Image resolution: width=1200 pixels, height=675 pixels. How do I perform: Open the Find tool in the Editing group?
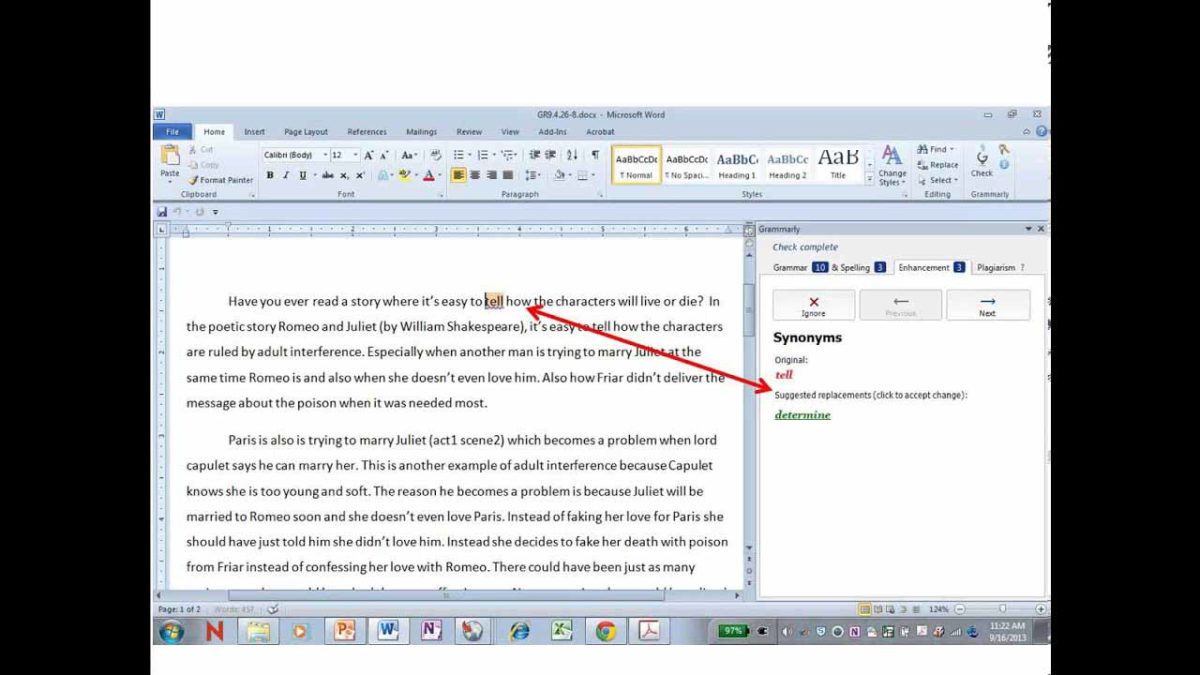pyautogui.click(x=935, y=148)
